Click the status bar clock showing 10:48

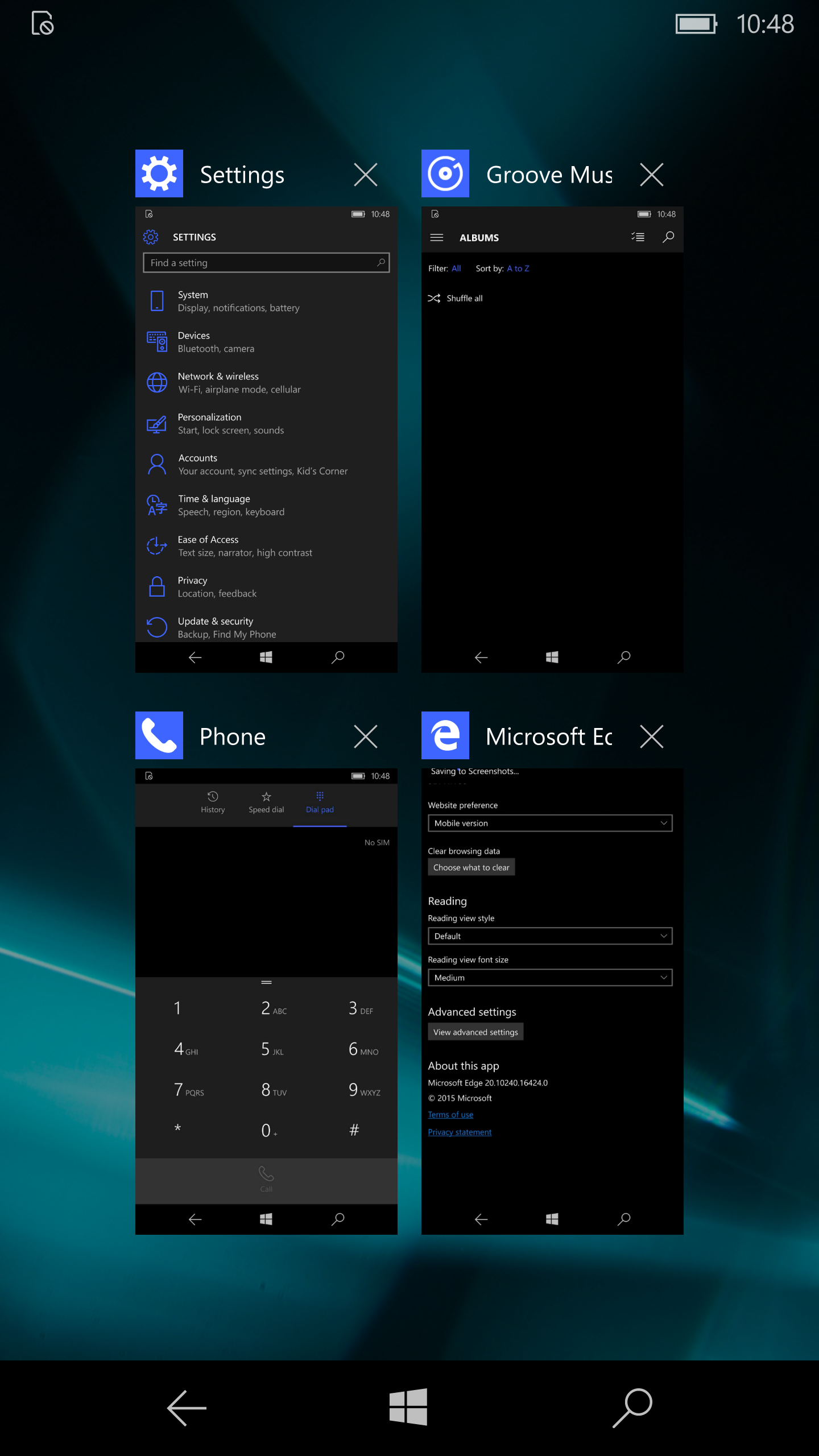765,24
